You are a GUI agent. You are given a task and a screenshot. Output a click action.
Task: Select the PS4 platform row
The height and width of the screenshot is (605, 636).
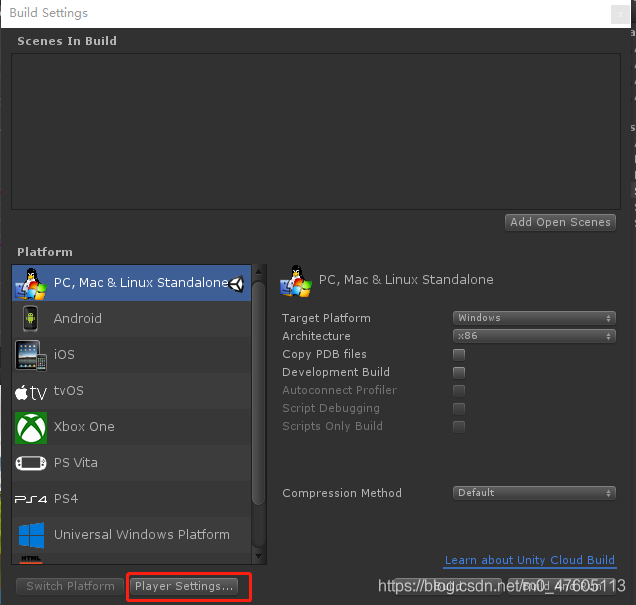coord(131,499)
